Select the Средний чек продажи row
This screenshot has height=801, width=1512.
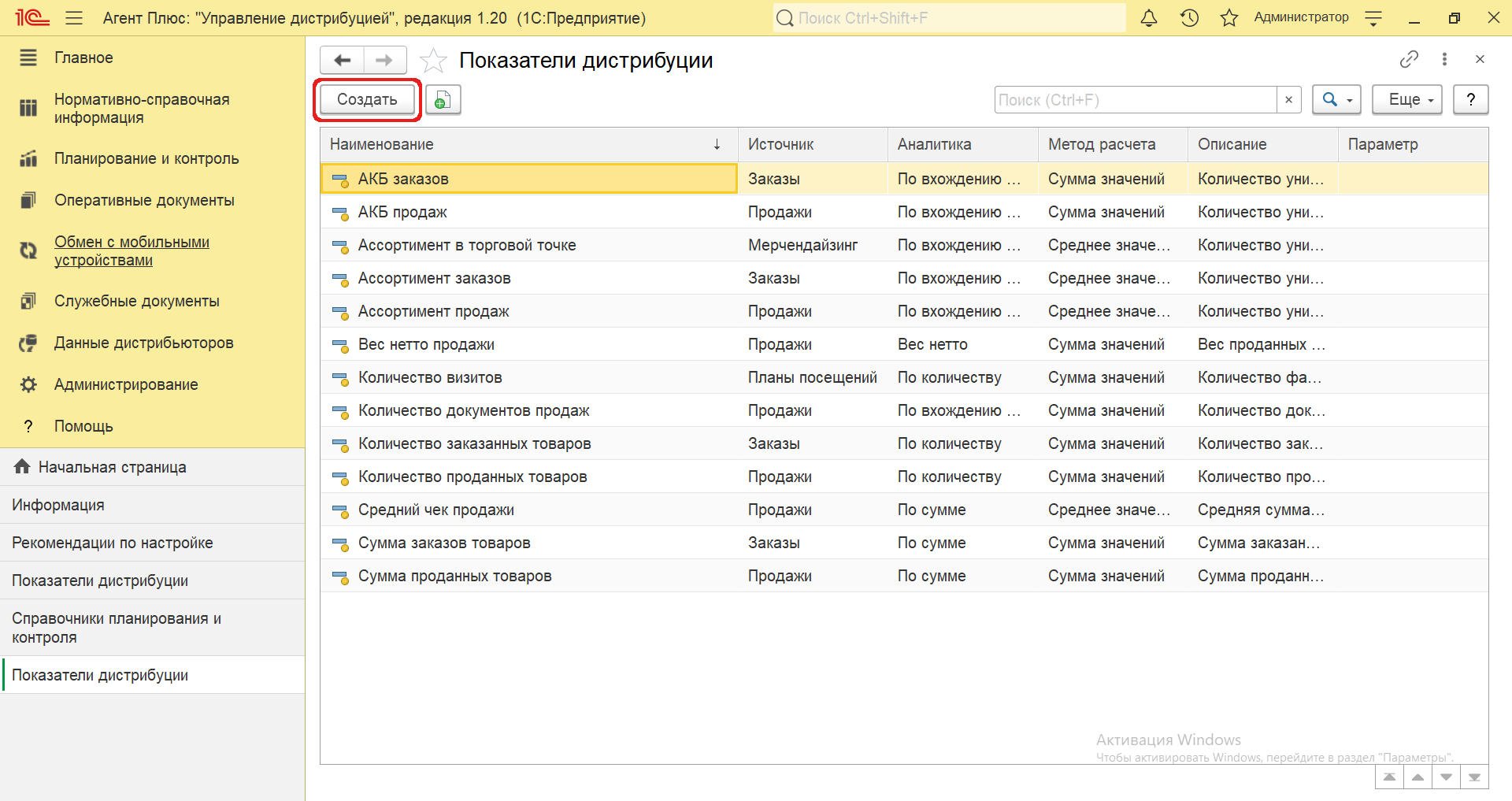pyautogui.click(x=904, y=510)
